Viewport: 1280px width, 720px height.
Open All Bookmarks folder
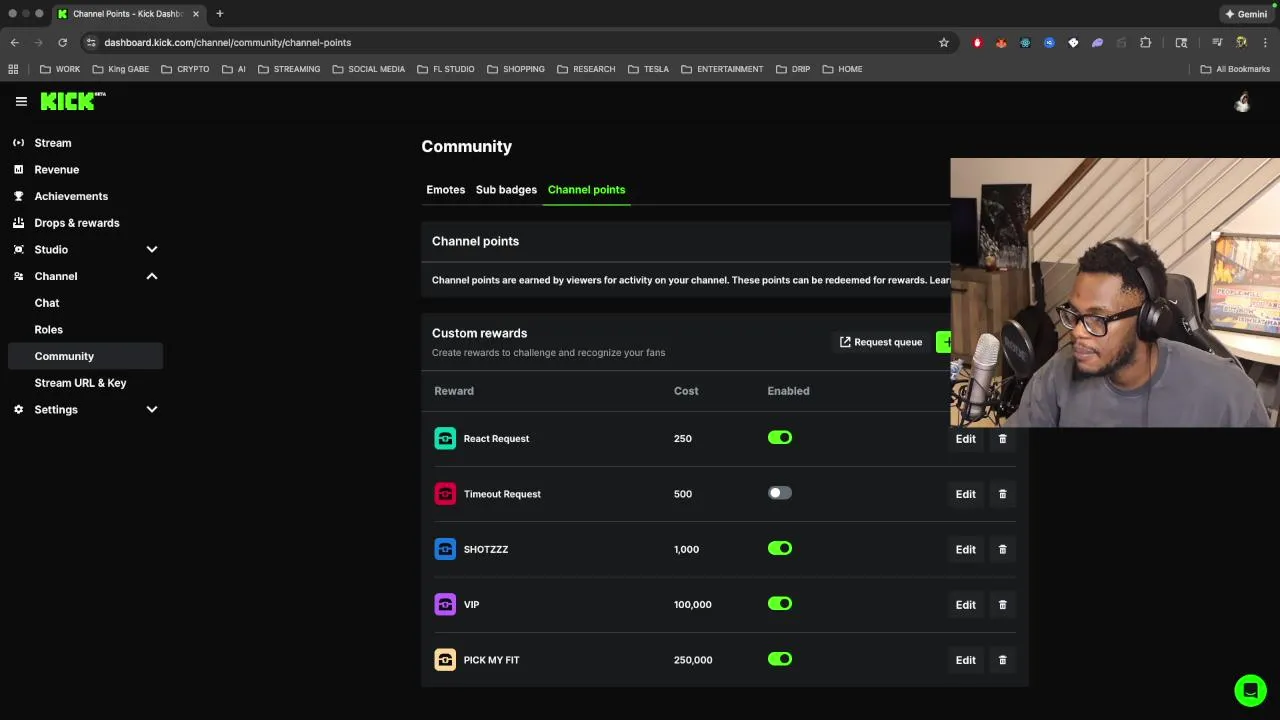pos(1235,69)
